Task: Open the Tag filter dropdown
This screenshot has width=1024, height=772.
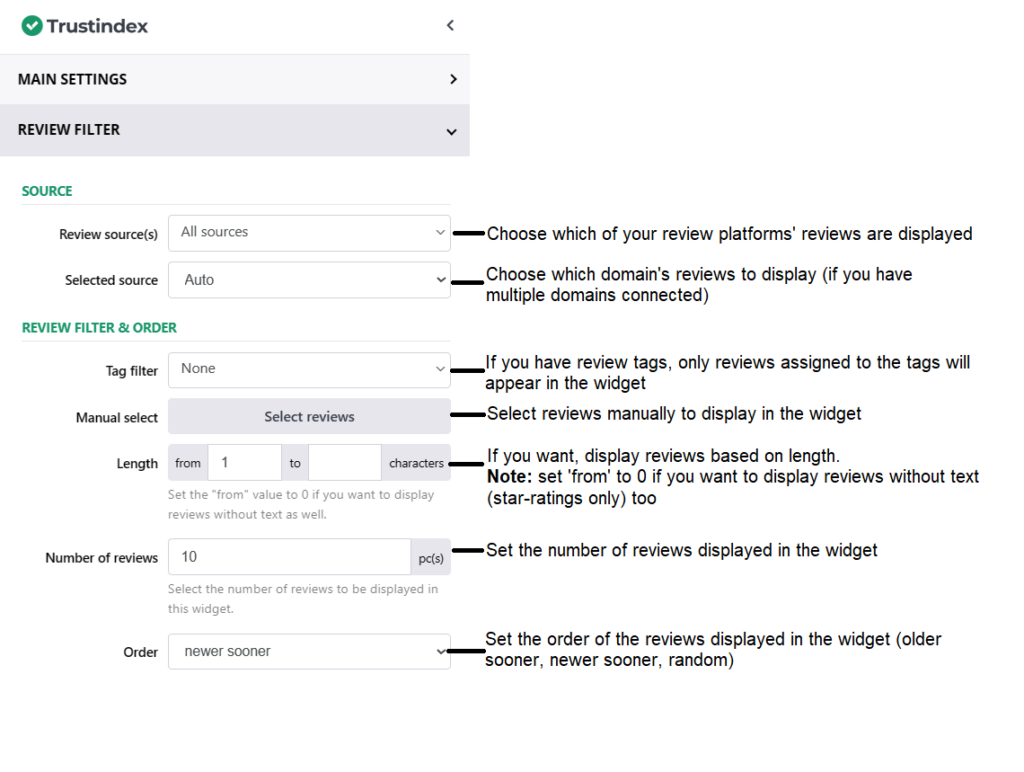Action: [x=309, y=369]
